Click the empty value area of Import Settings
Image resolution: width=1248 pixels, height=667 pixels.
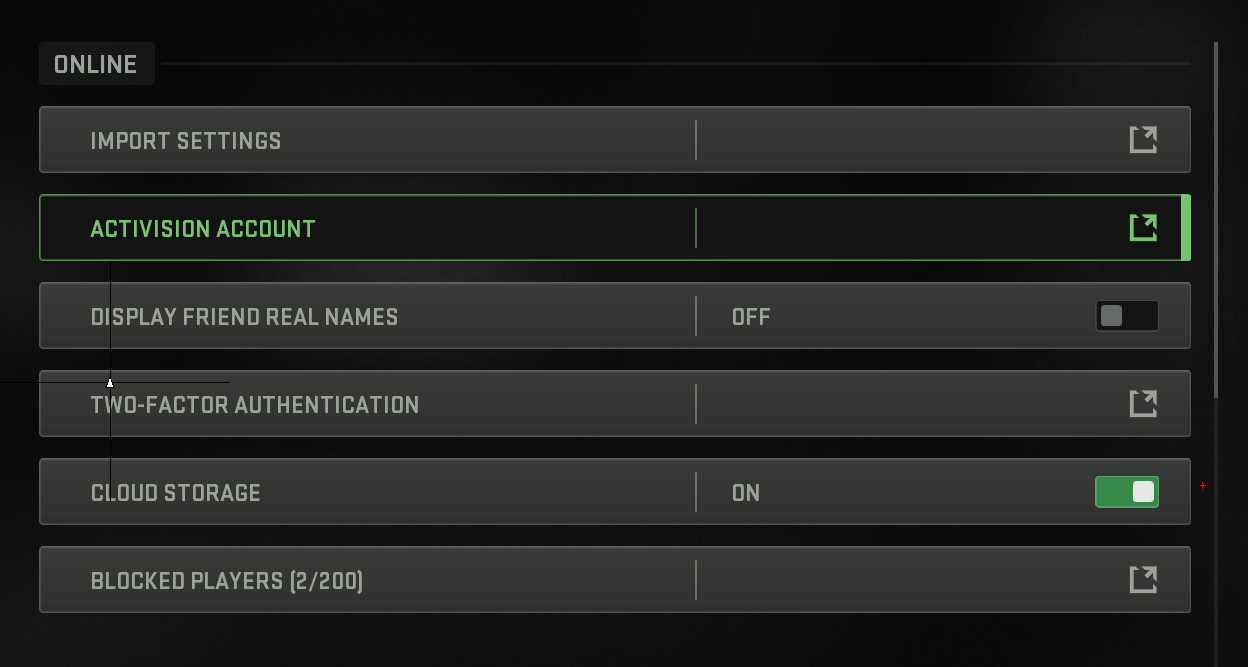pos(900,140)
